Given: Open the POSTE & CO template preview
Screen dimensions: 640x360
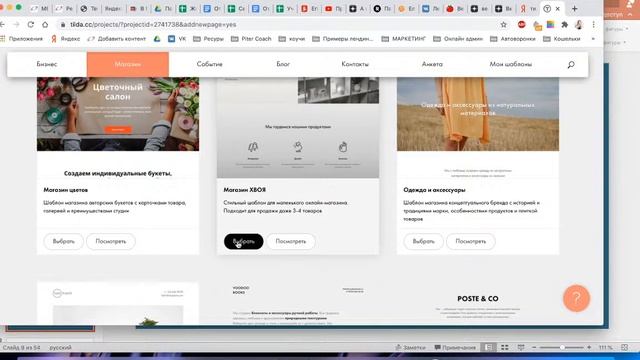Looking at the screenshot, I should click(478, 304).
